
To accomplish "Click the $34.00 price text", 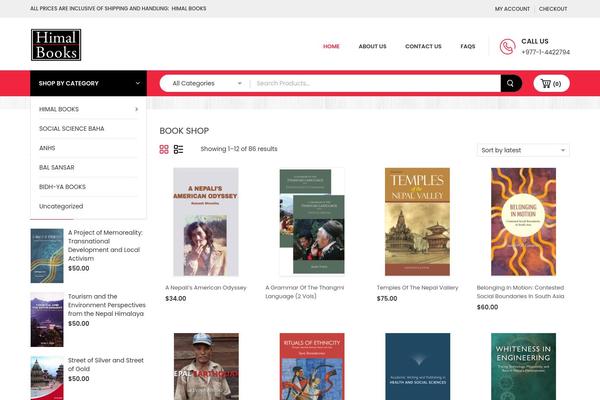I will point(176,299).
